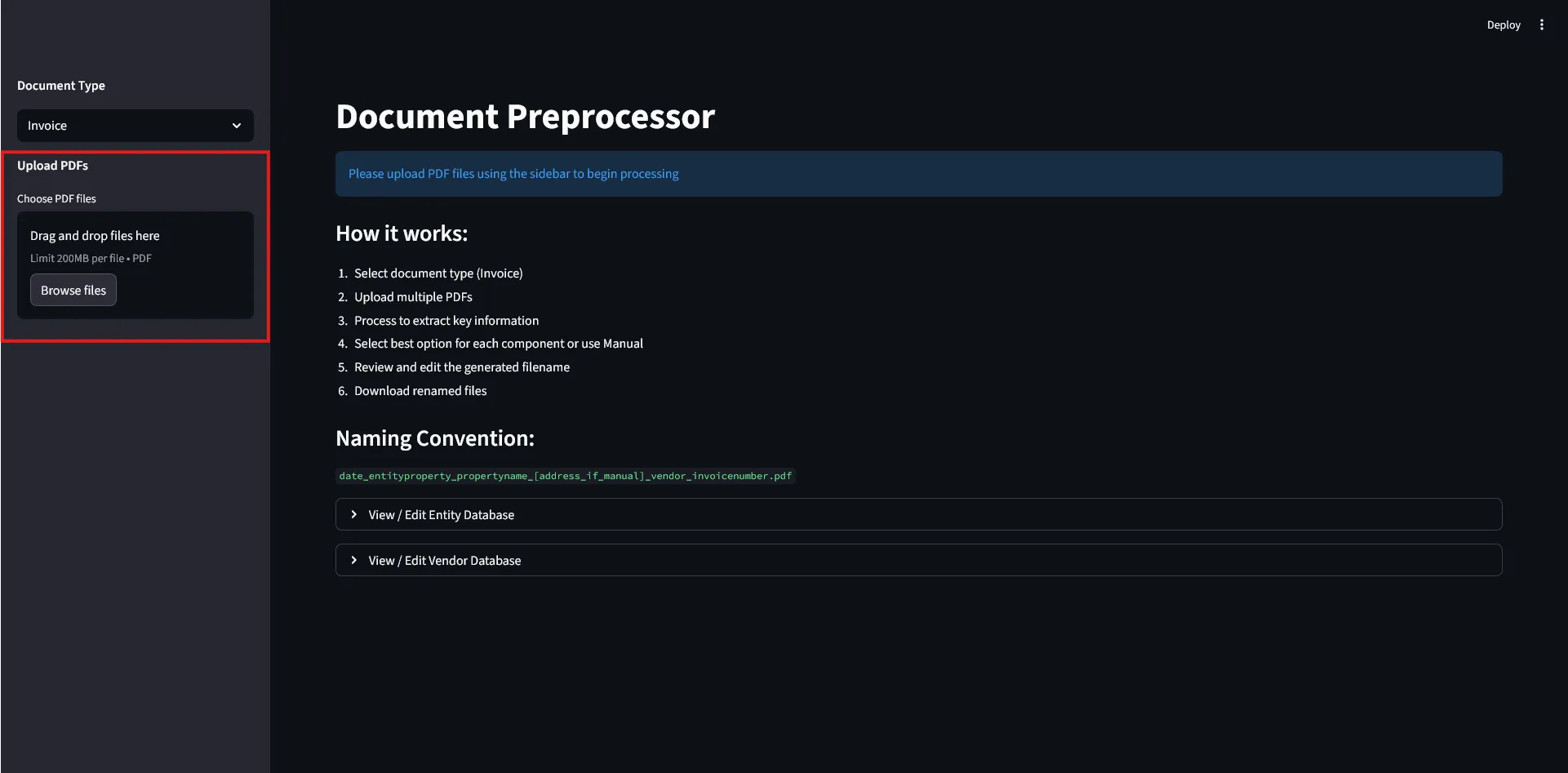Screen dimensions: 1568x773
Task: Expand the View / Edit Vendor Database section
Action: tap(444, 560)
